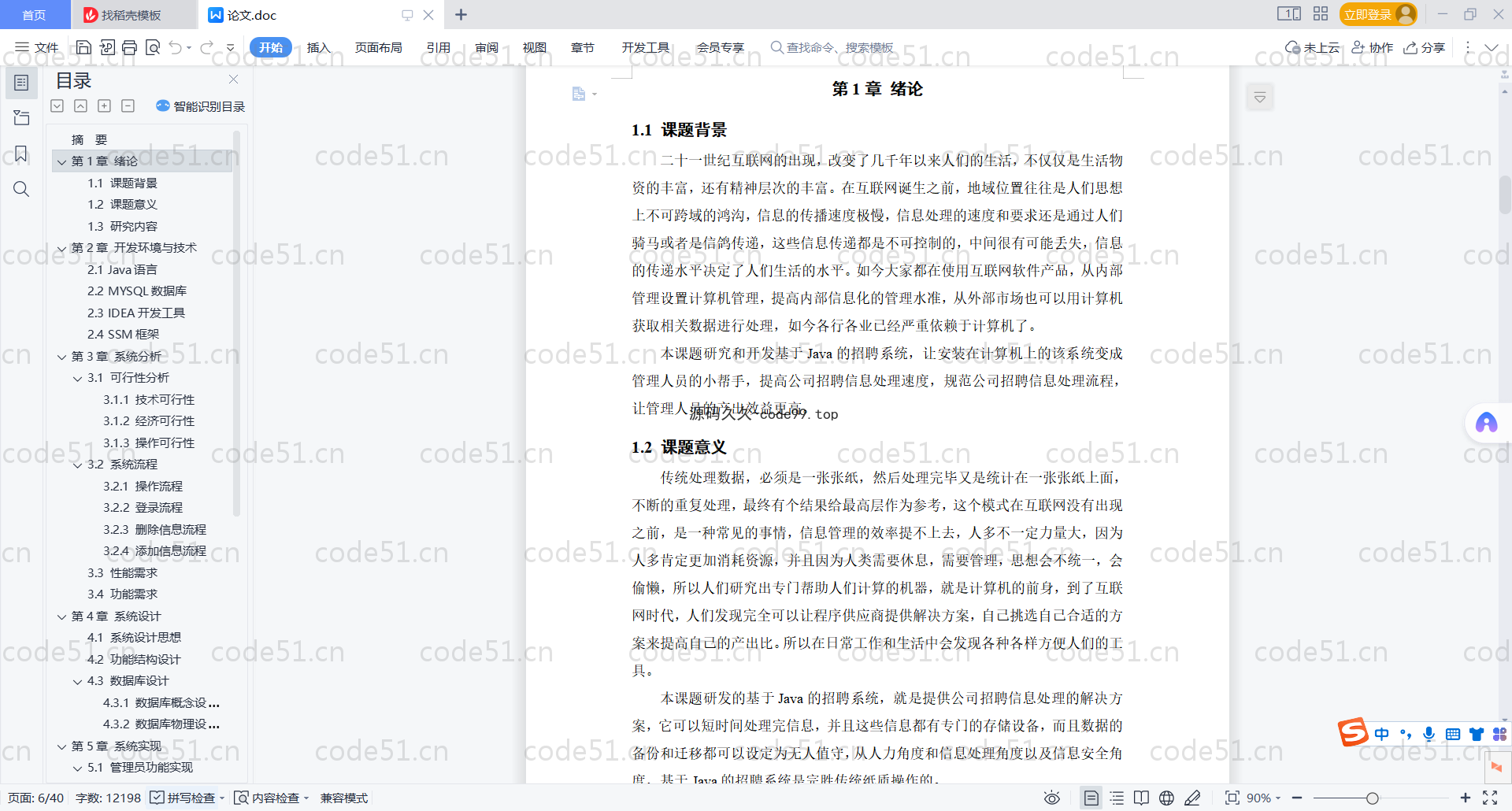Click the Sogou input method S logo

pos(1353,732)
